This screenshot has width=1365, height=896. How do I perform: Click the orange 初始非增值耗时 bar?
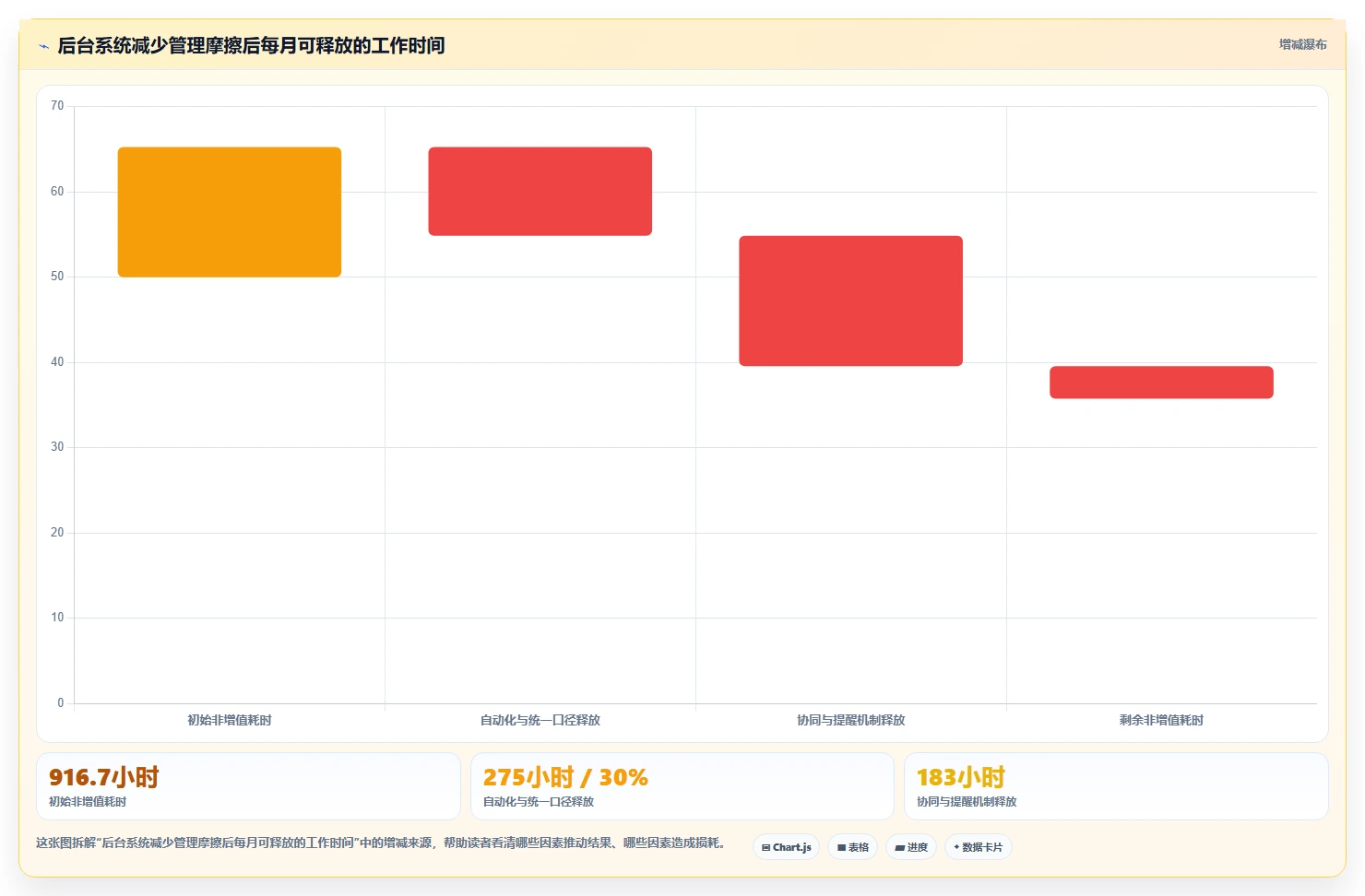click(230, 212)
